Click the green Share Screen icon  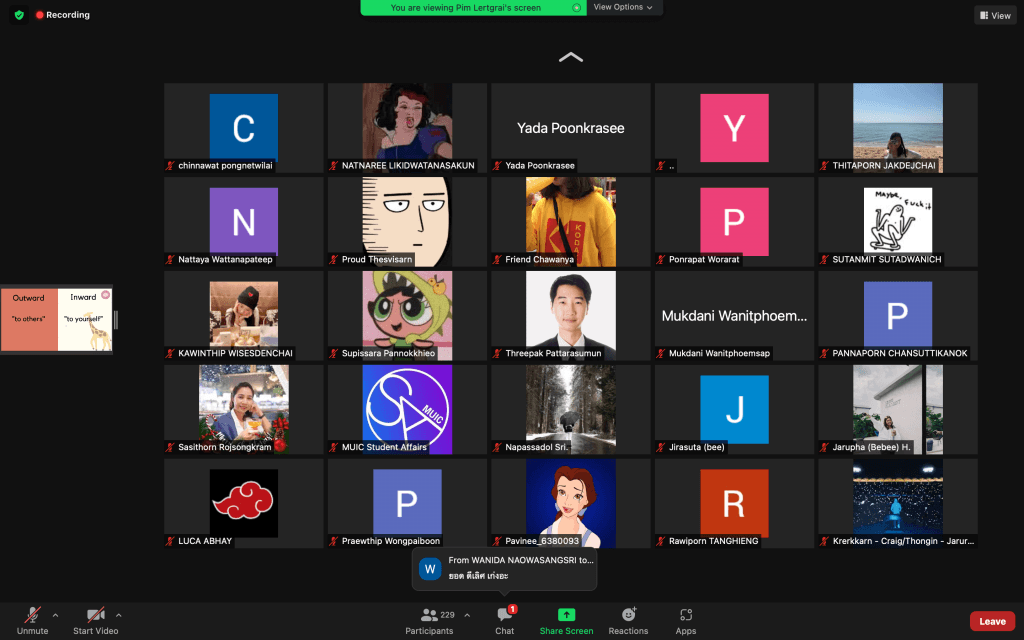(x=566, y=615)
